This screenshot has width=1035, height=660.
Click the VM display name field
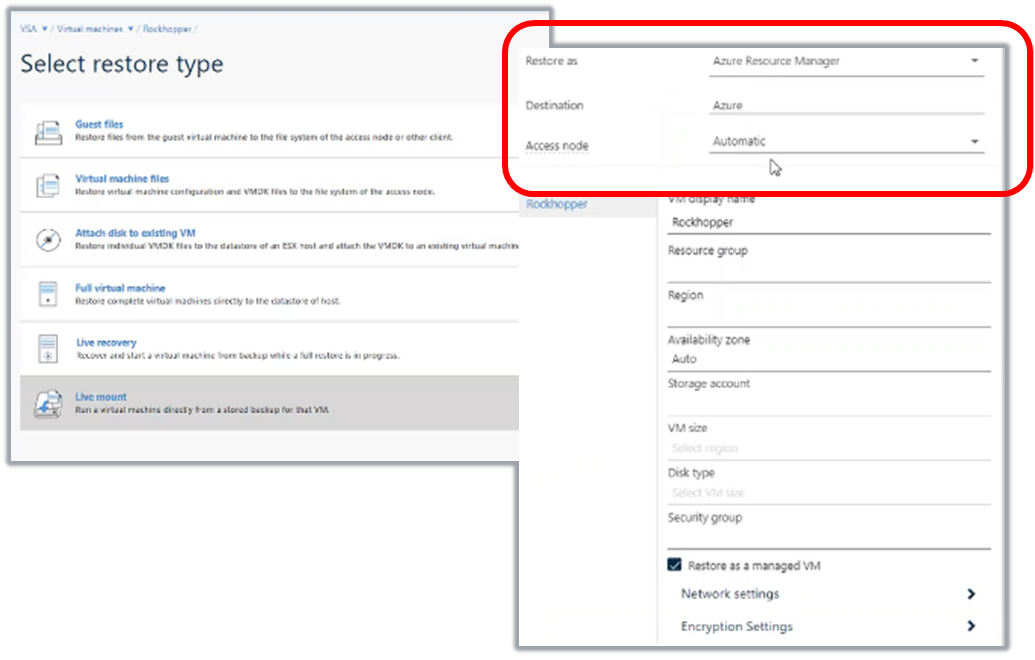828,223
